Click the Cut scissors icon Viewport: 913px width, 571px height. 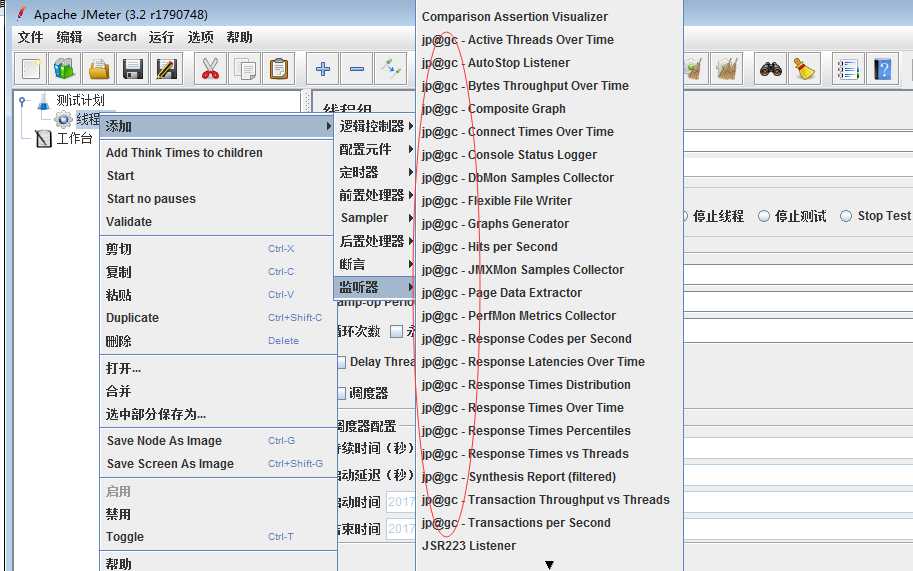pyautogui.click(x=210, y=69)
